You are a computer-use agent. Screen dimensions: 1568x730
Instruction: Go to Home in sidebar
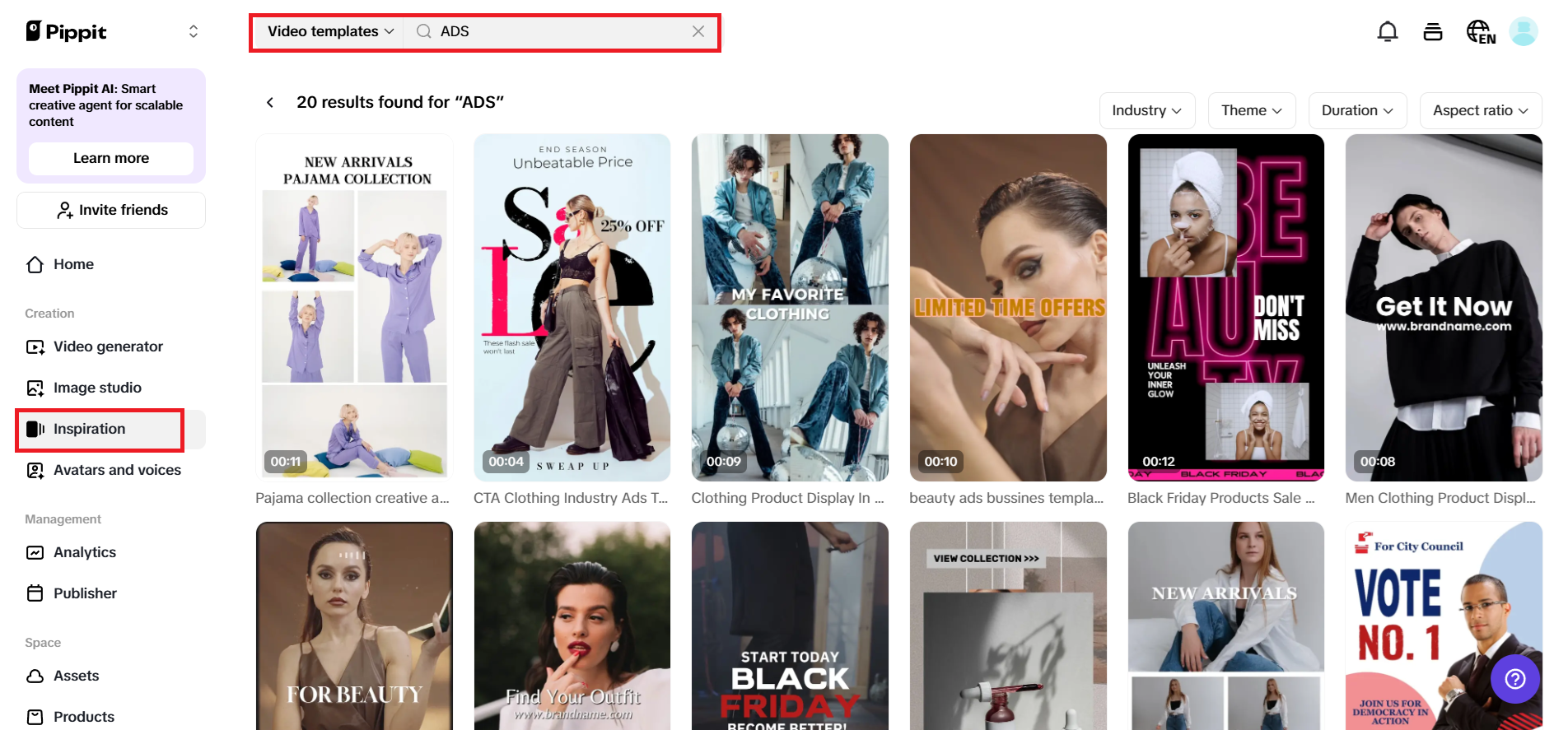pyautogui.click(x=111, y=264)
